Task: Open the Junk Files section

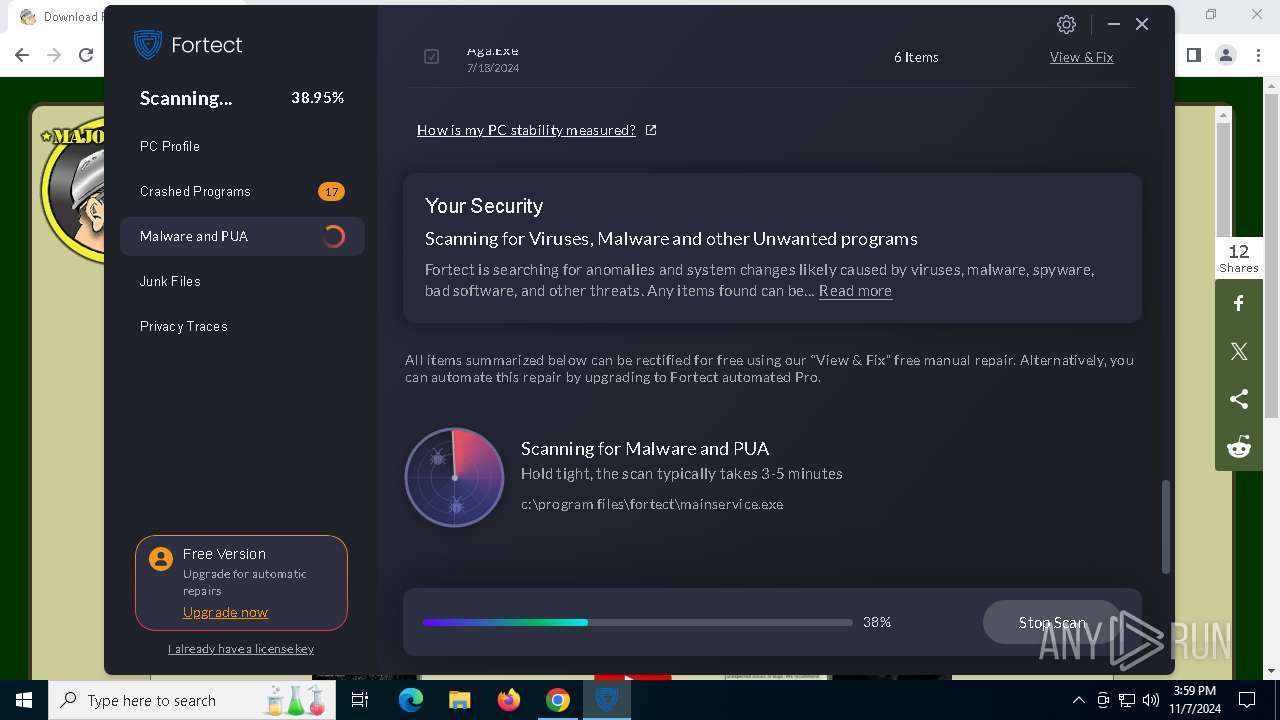Action: click(x=170, y=281)
